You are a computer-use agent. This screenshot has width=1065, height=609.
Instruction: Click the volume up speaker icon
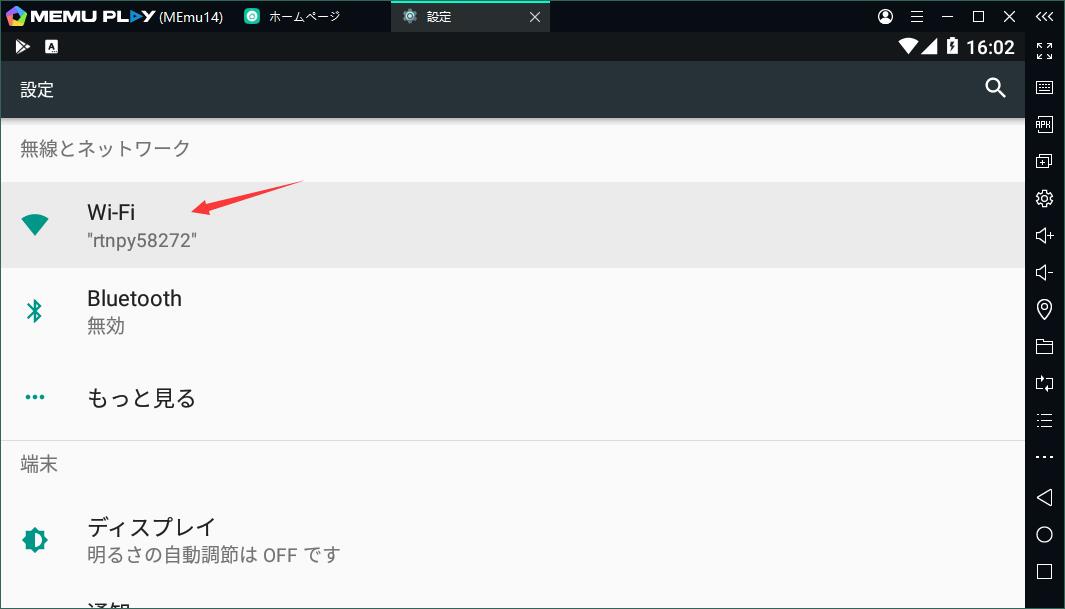pyautogui.click(x=1045, y=236)
